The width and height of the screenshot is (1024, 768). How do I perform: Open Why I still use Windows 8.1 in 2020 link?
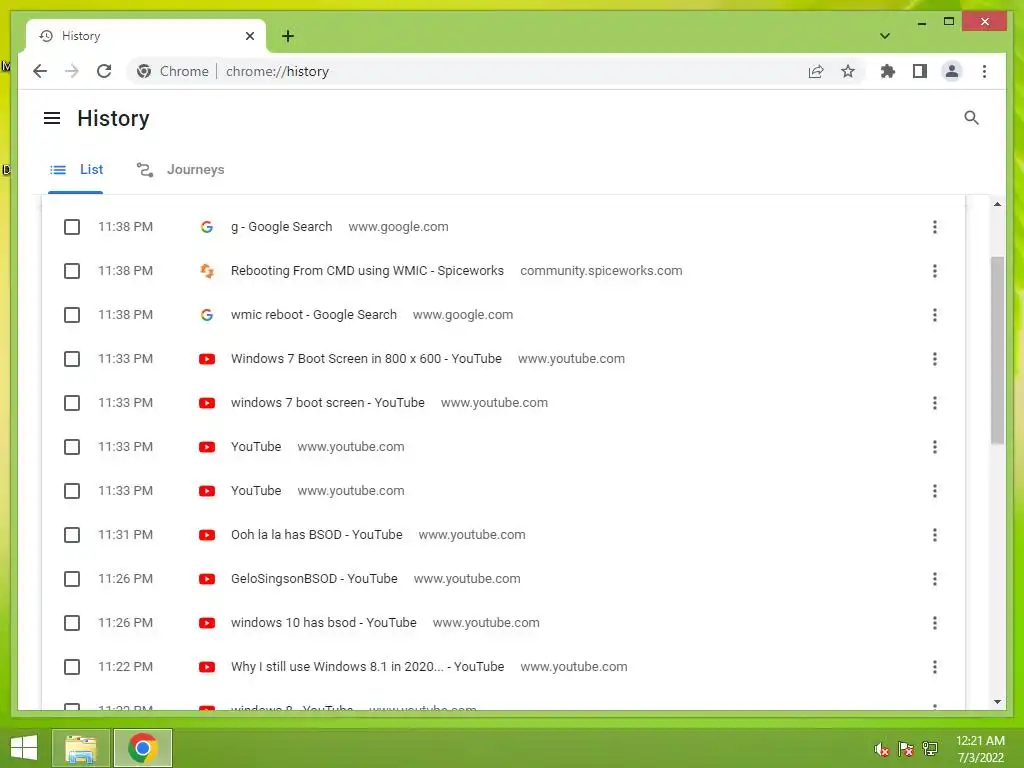(x=367, y=666)
